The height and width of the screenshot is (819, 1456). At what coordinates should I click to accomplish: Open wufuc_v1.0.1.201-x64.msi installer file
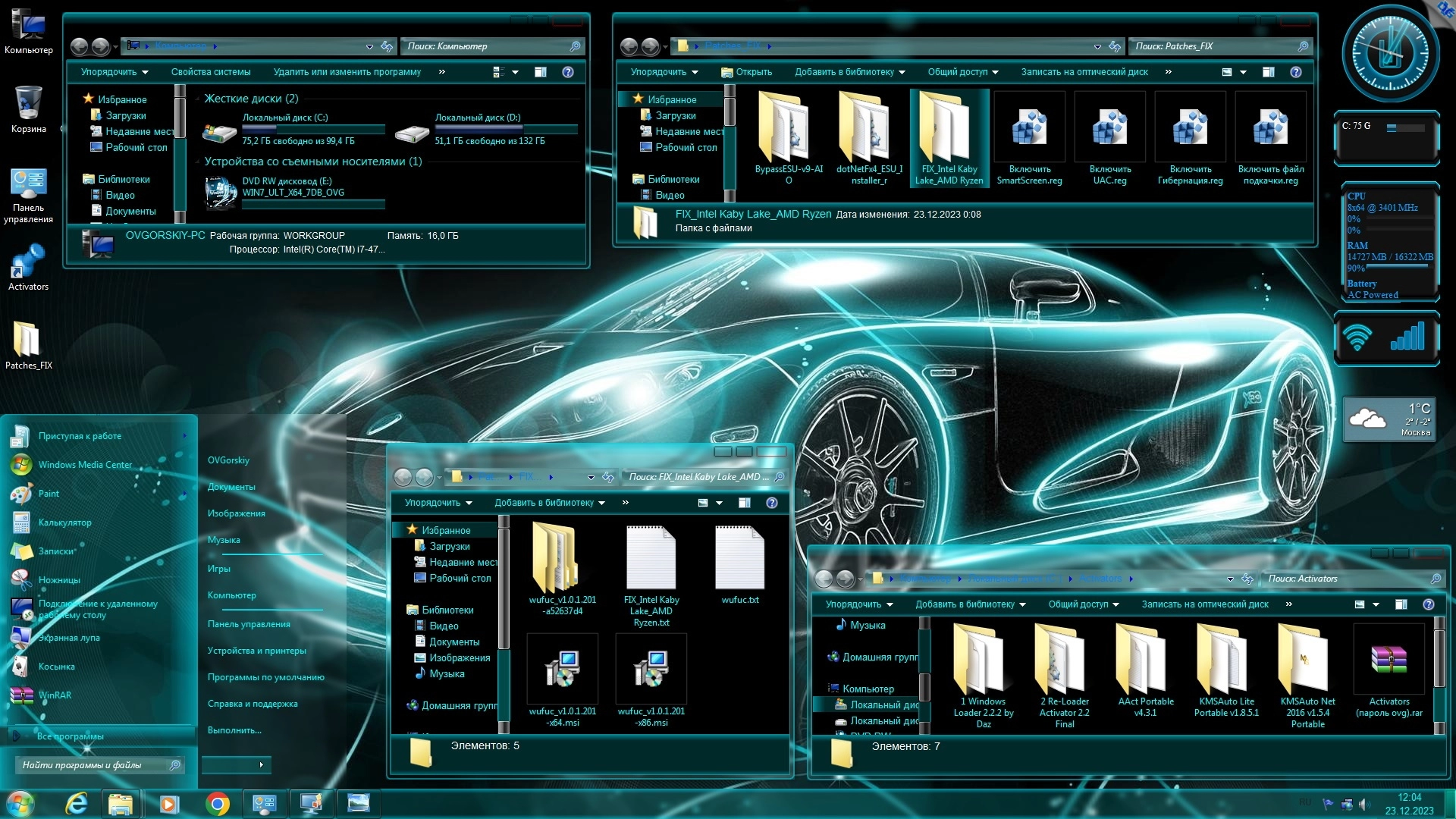[x=562, y=669]
